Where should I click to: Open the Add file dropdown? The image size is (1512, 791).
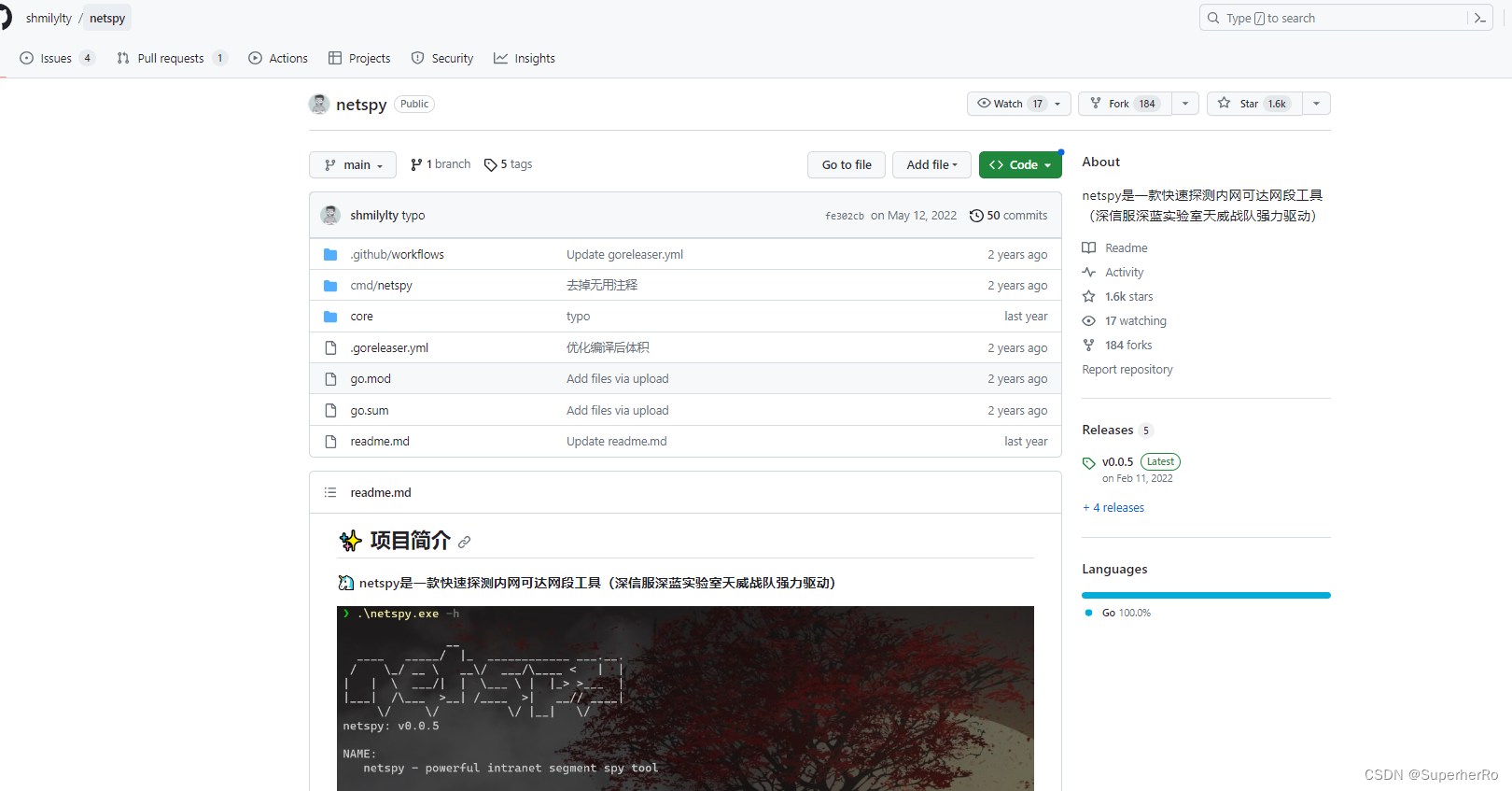click(931, 164)
